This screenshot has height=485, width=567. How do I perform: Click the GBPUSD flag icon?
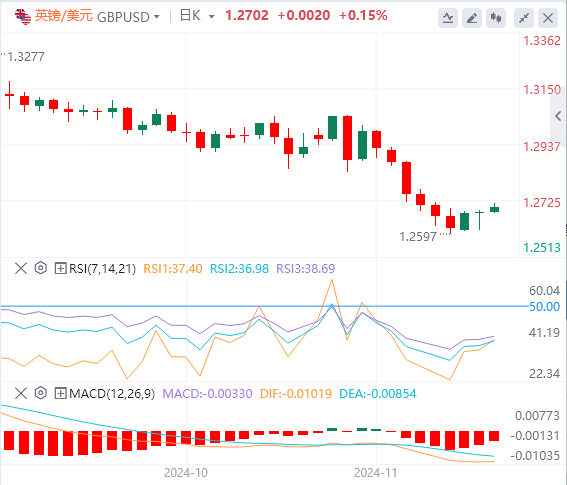point(22,17)
